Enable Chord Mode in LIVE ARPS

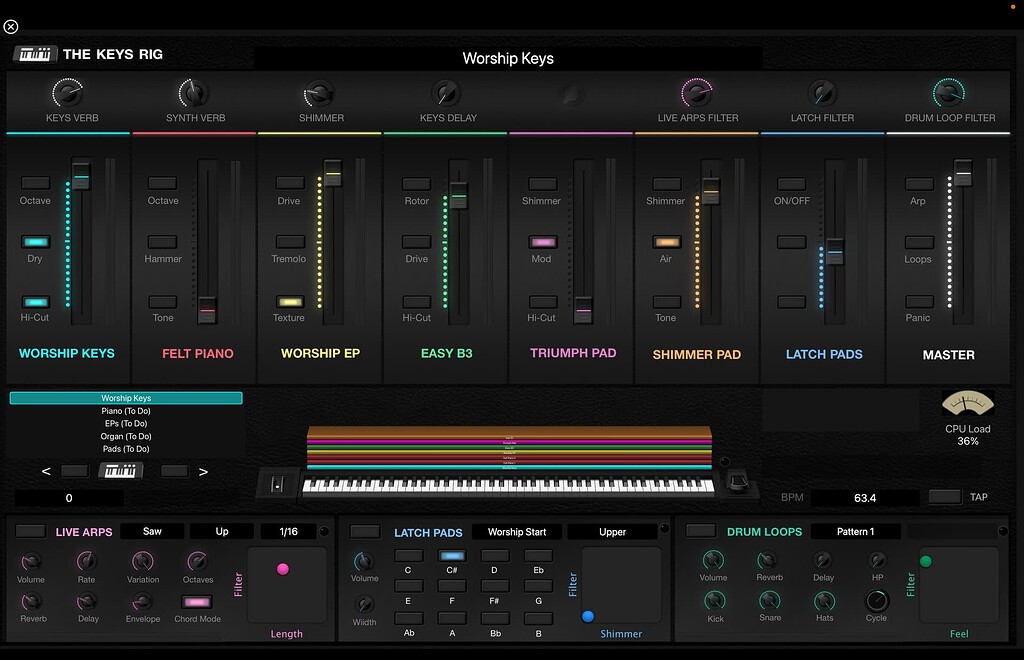point(197,603)
